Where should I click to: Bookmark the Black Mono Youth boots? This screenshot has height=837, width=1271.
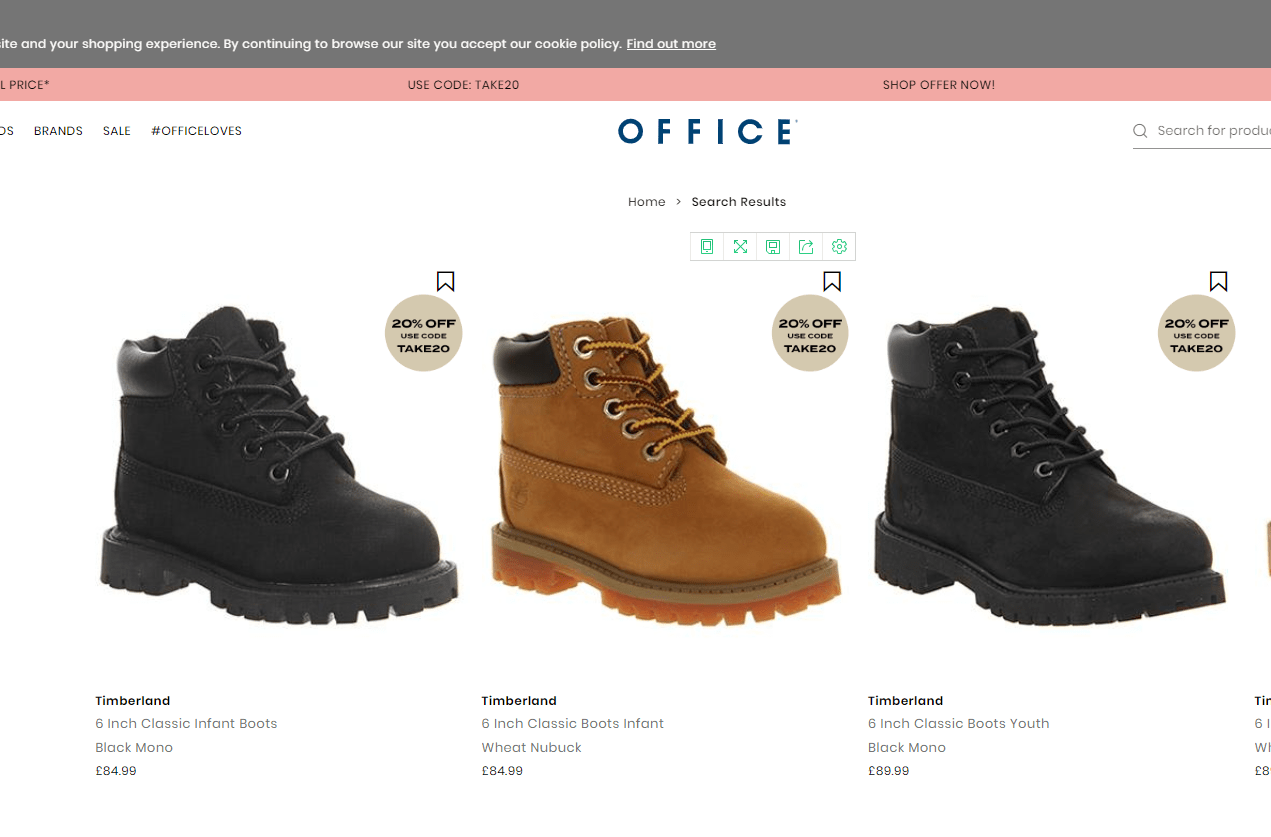click(x=1218, y=282)
